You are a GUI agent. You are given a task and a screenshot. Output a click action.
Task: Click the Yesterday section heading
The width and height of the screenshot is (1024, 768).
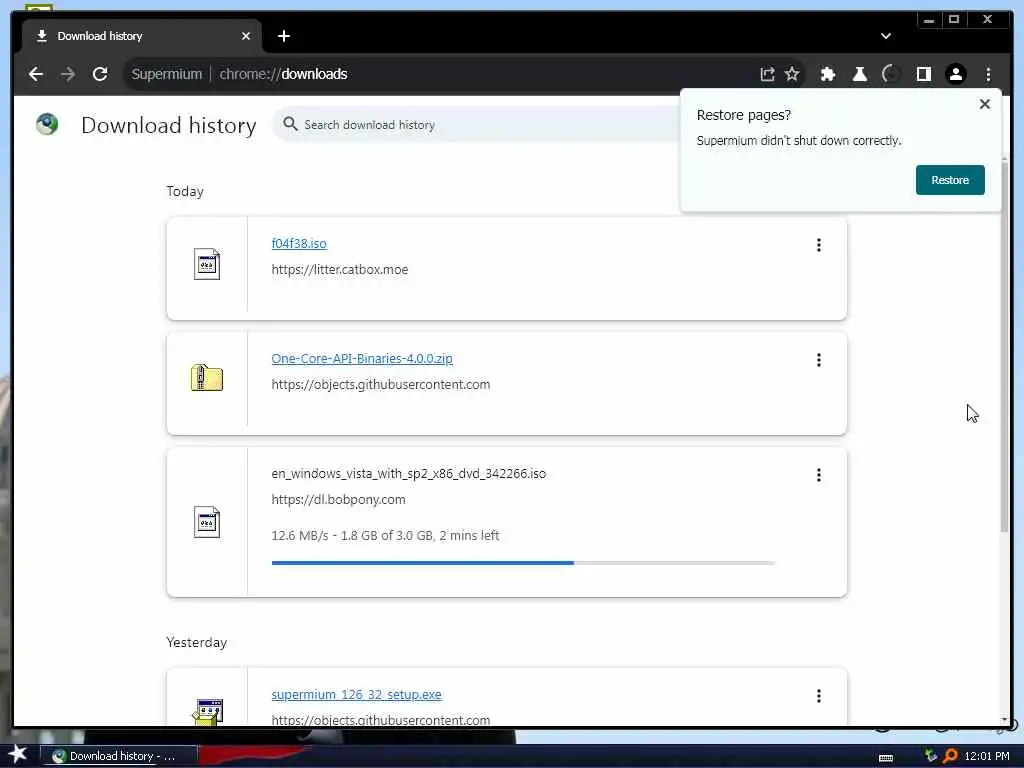click(x=197, y=642)
